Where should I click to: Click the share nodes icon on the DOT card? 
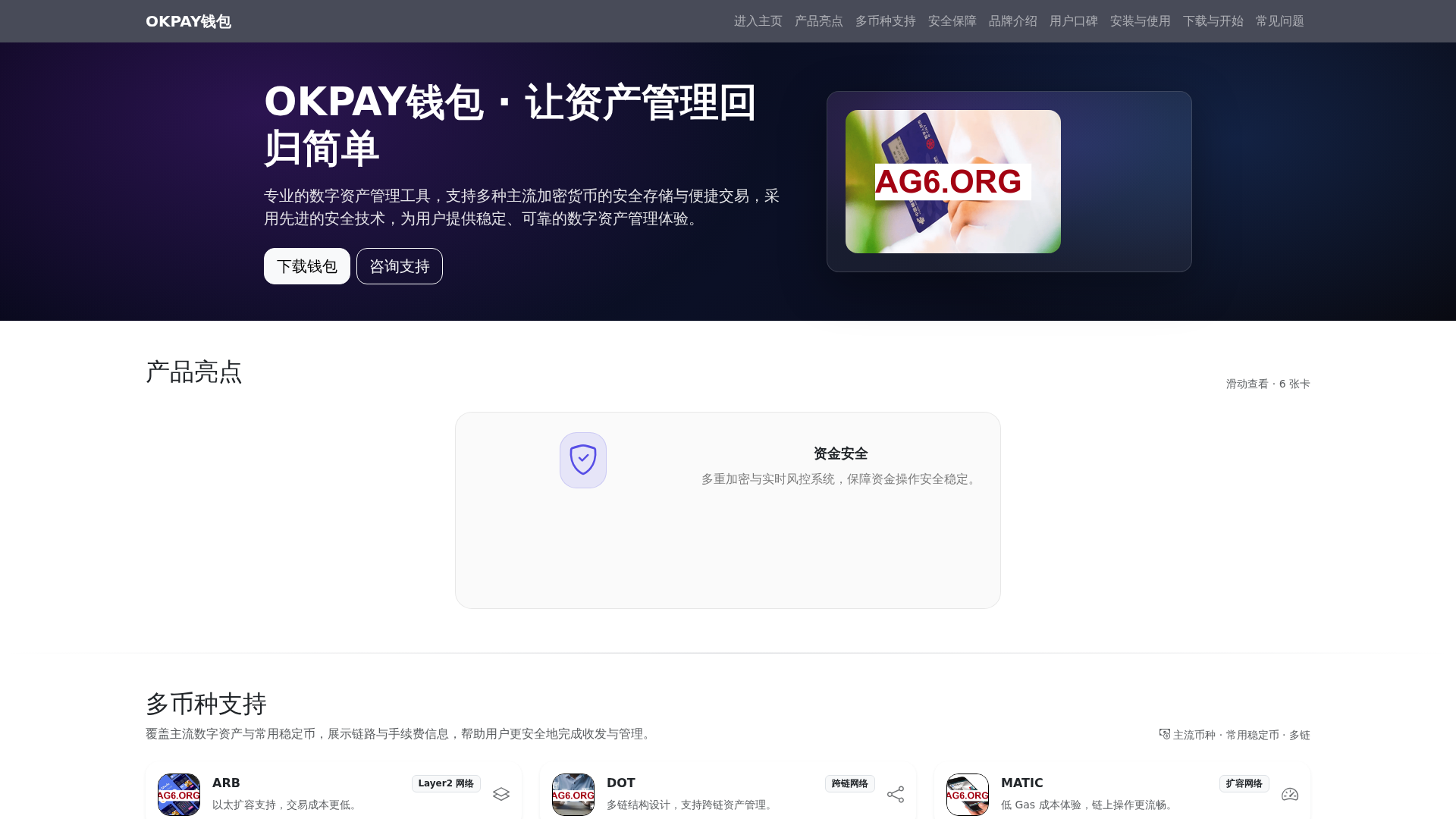click(896, 794)
